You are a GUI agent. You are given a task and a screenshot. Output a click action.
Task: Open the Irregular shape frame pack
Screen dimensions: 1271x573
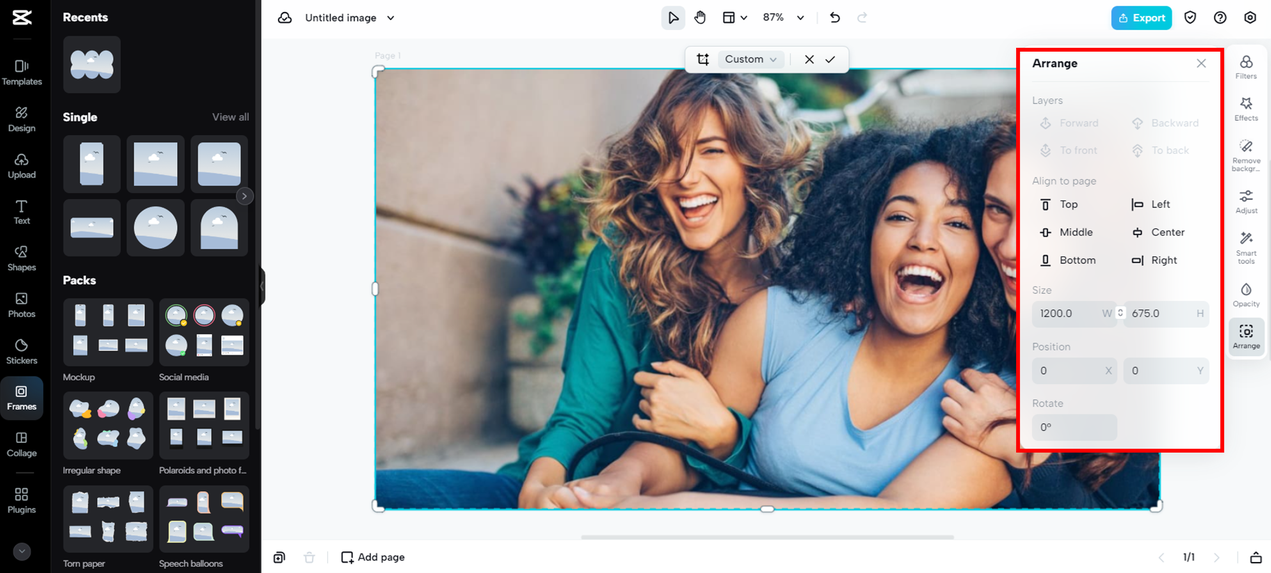click(108, 425)
